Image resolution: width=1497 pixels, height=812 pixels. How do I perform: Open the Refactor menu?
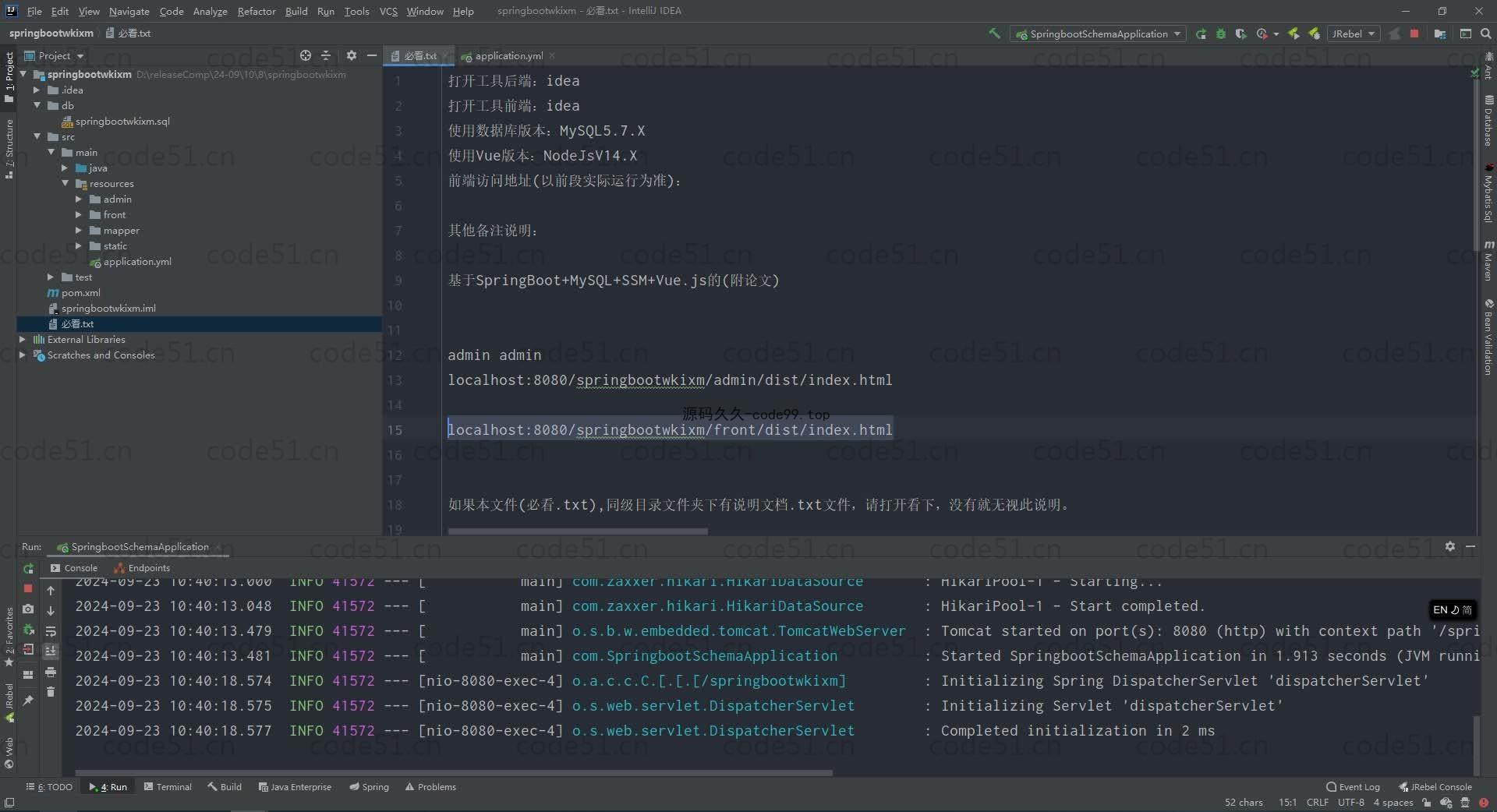257,11
